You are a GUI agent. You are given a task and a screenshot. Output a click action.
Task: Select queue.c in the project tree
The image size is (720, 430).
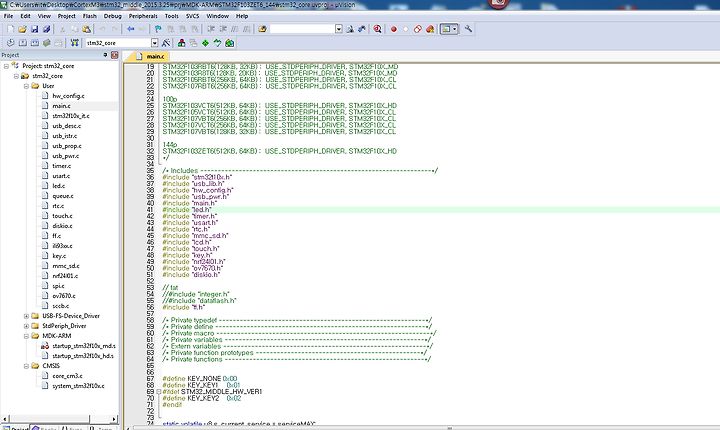point(63,196)
